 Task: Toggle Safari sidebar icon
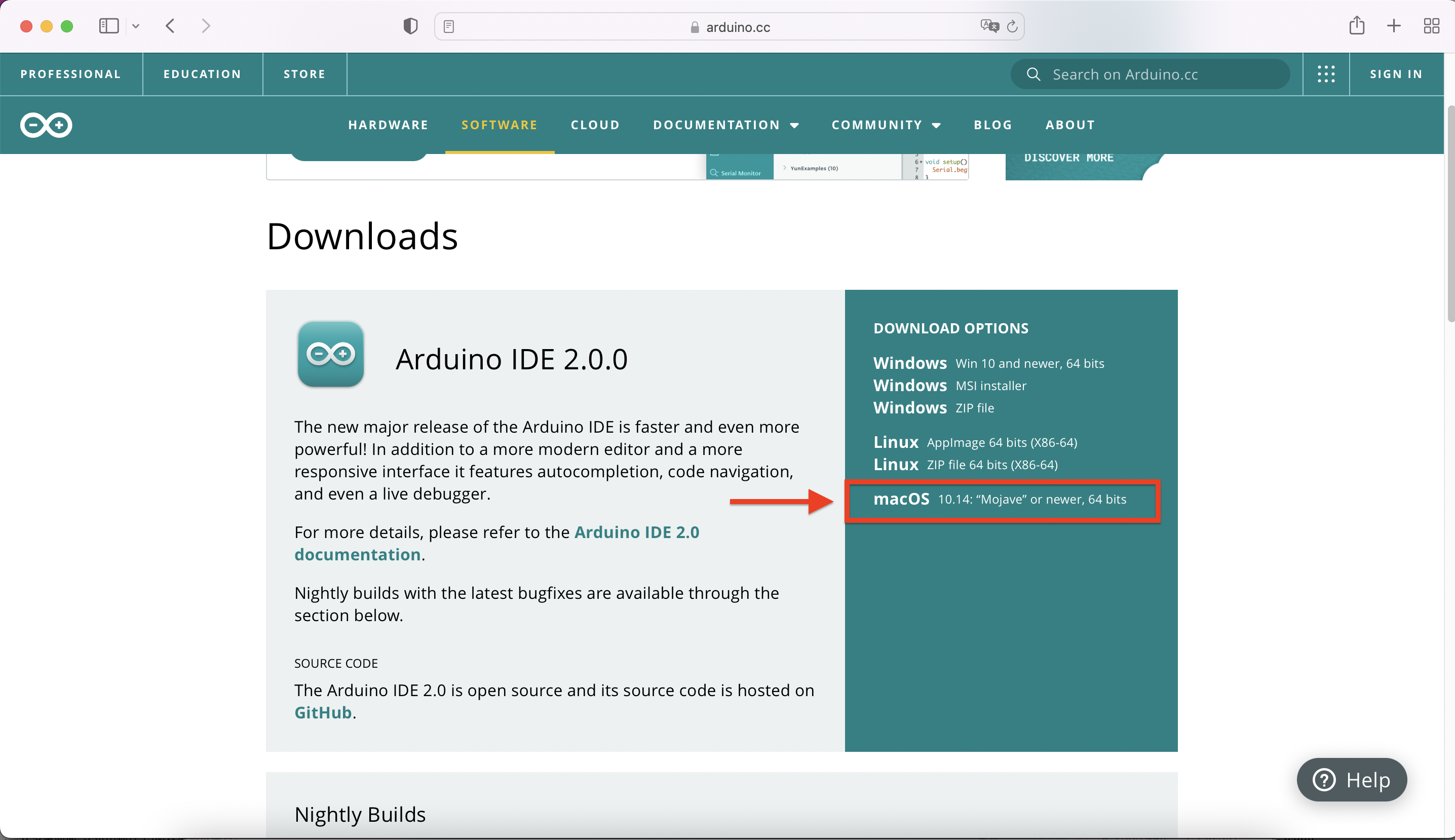[108, 26]
